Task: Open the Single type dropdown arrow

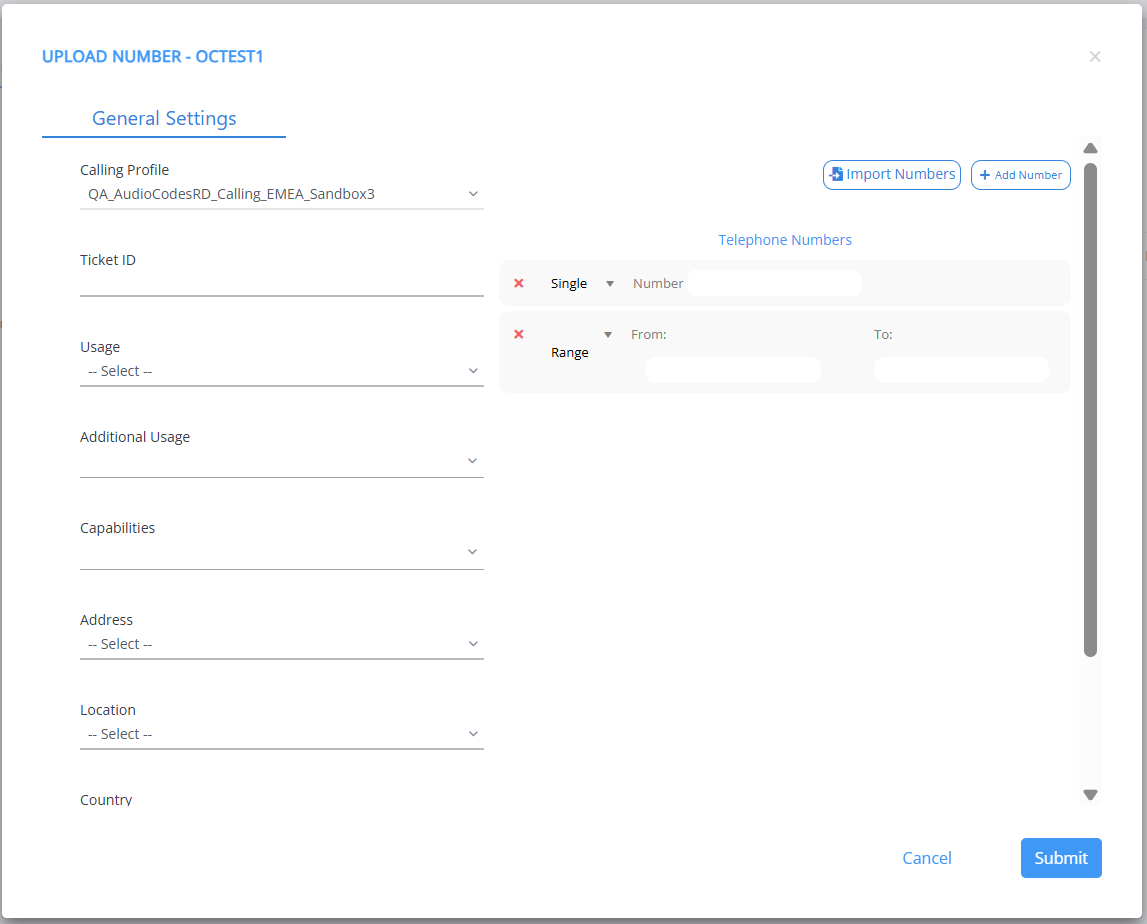Action: pyautogui.click(x=610, y=284)
